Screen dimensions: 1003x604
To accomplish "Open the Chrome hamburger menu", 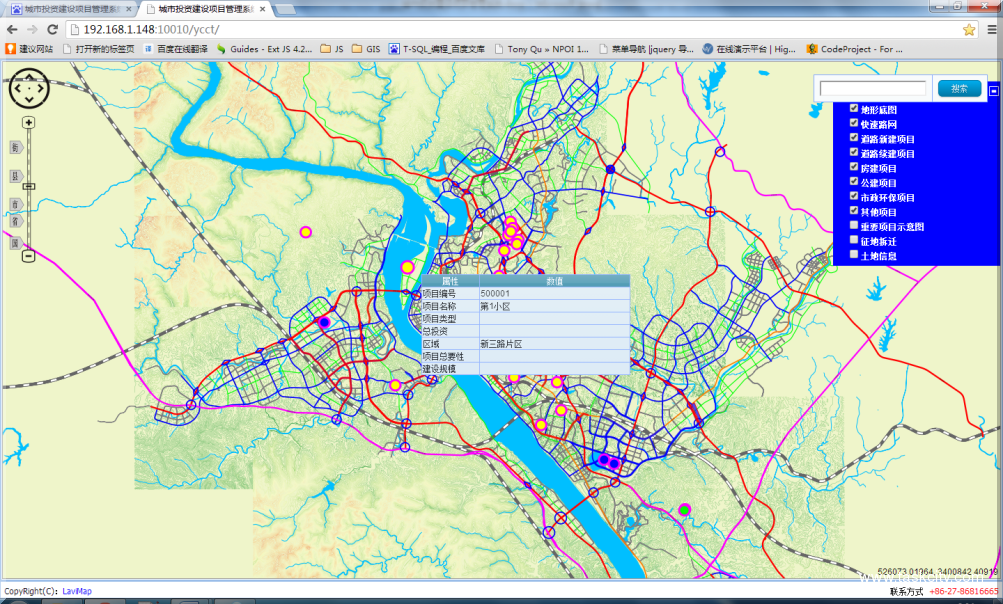I will pos(991,29).
